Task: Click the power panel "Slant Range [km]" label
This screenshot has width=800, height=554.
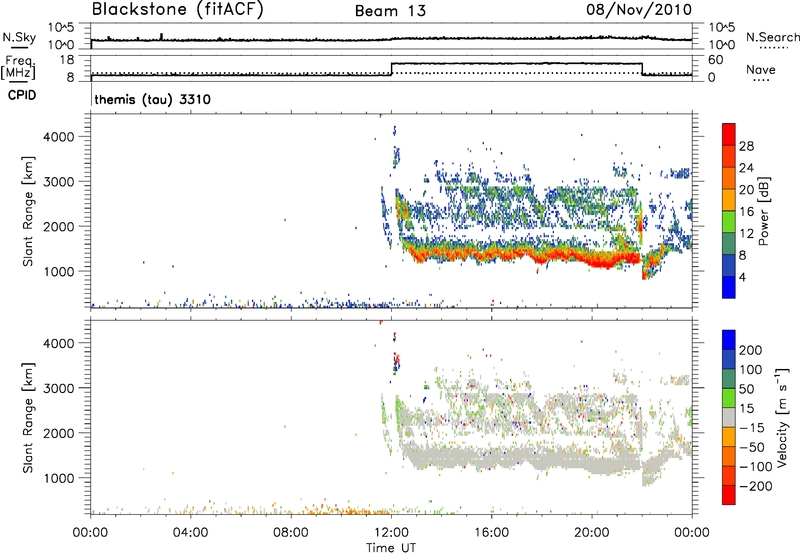Action: pos(28,211)
